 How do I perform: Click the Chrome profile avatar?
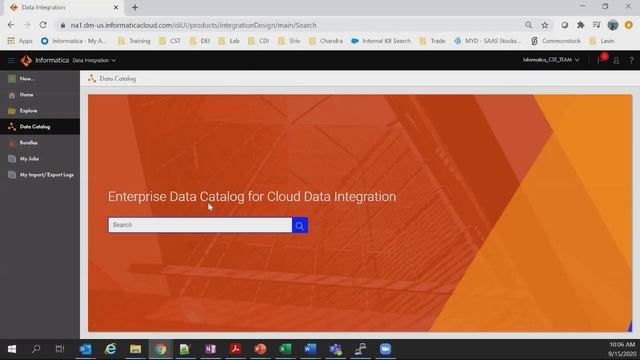[613, 25]
